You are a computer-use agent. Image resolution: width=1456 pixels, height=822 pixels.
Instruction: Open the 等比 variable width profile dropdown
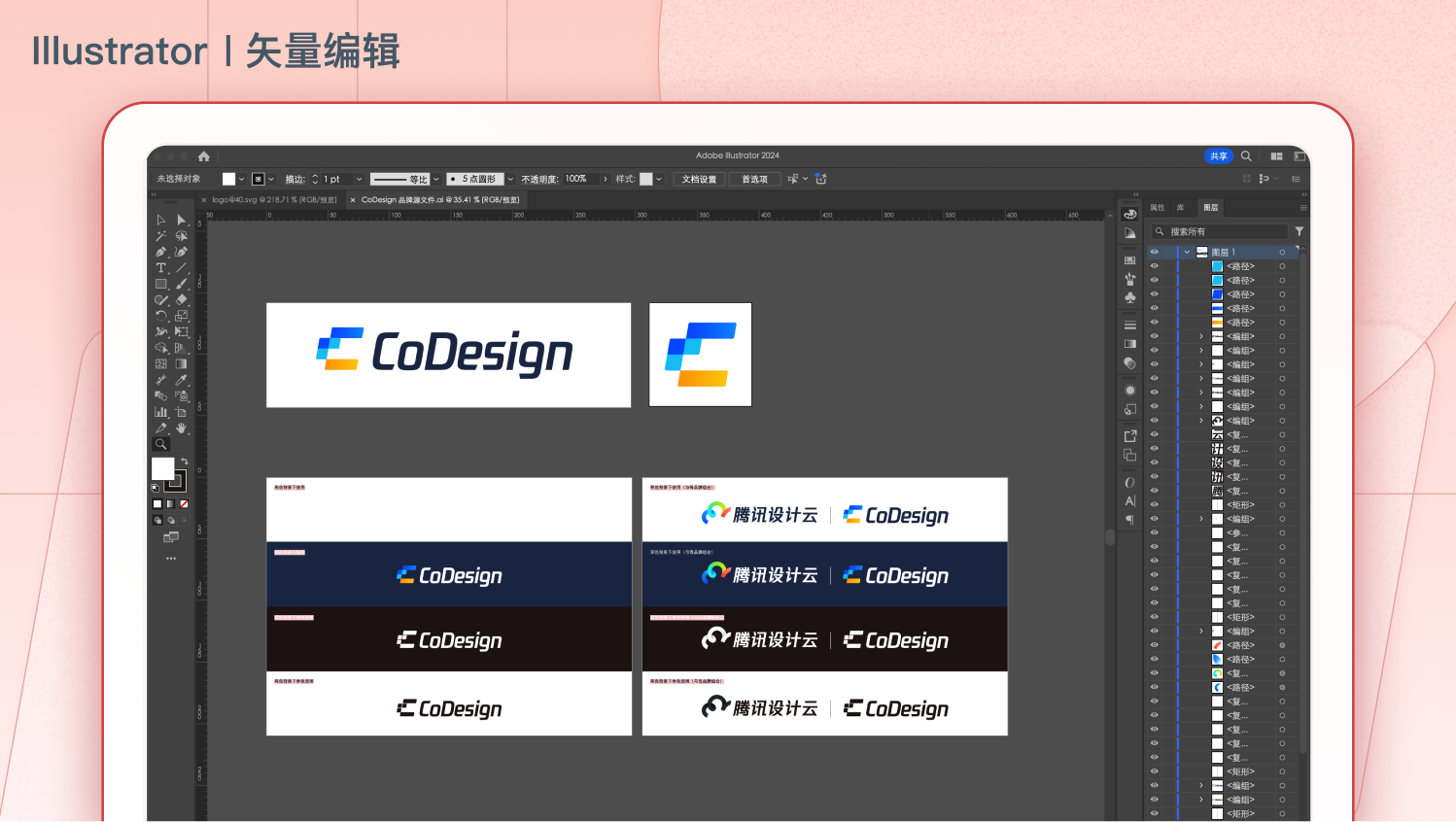[435, 179]
